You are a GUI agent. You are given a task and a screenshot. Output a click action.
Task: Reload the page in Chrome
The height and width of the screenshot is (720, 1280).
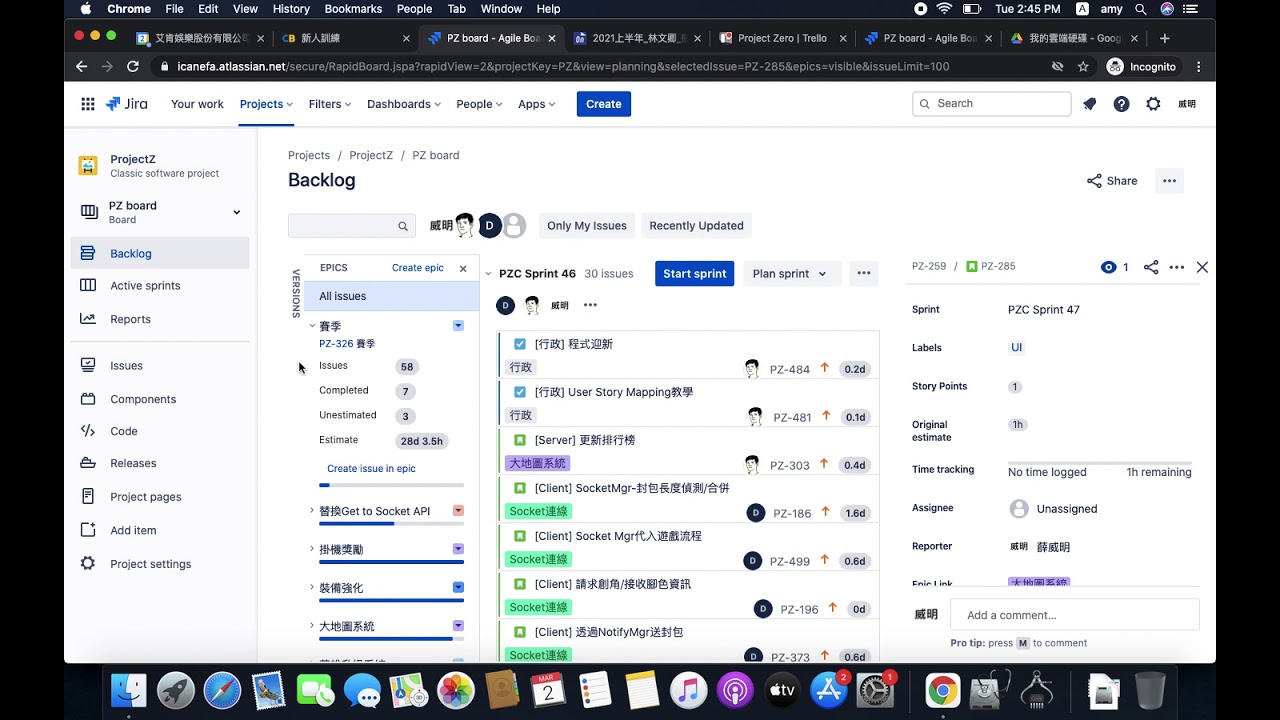132,66
